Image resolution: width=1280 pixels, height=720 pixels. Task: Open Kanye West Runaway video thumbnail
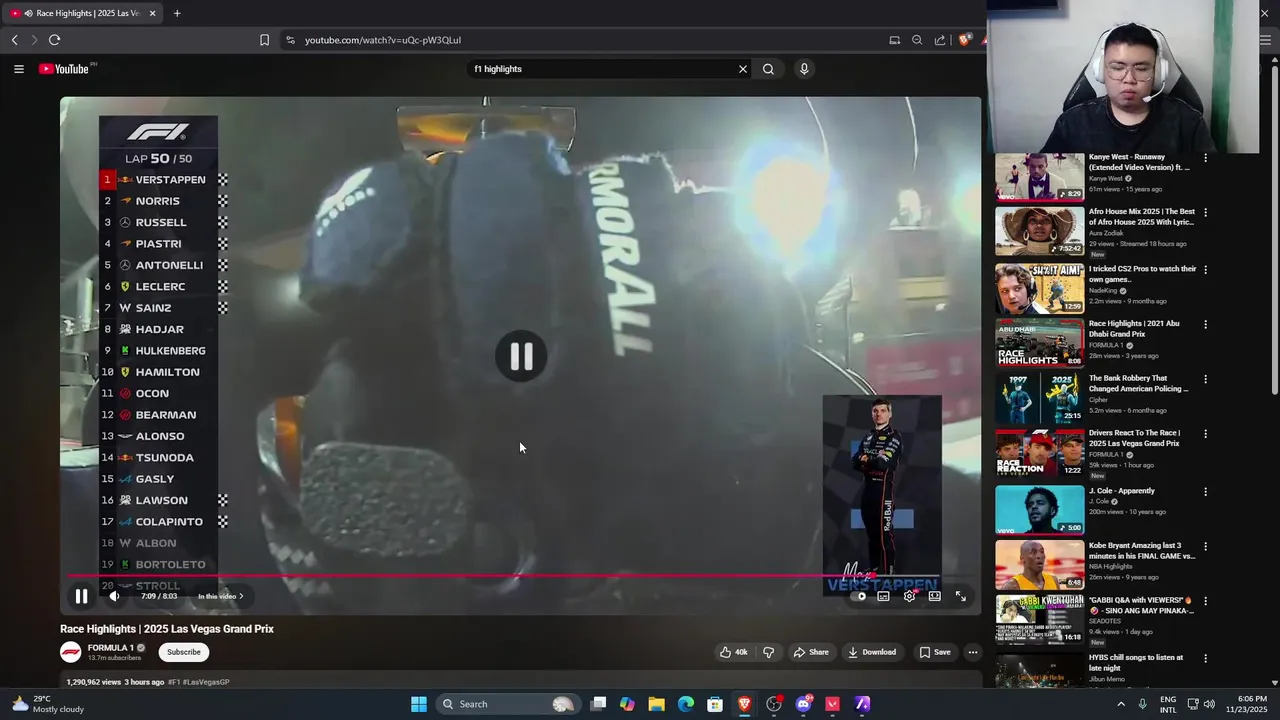click(1039, 177)
